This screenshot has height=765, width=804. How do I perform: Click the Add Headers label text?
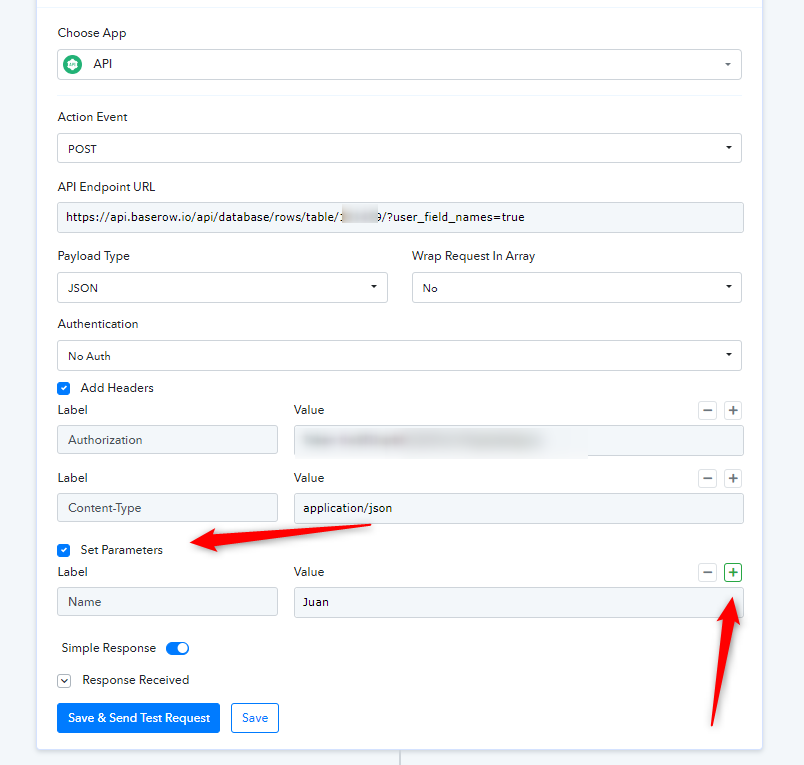pos(117,388)
